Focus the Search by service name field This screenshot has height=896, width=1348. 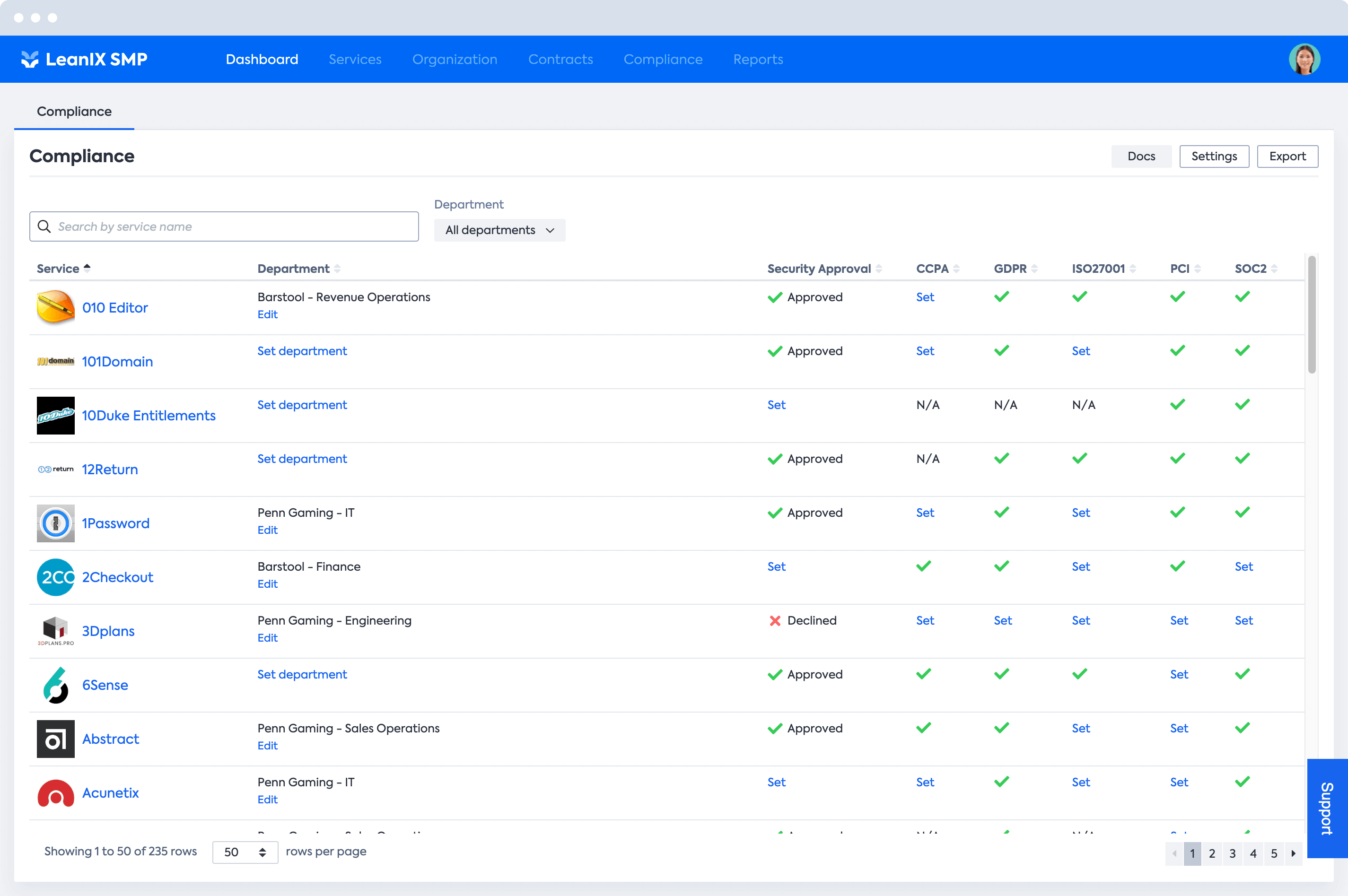[x=224, y=226]
